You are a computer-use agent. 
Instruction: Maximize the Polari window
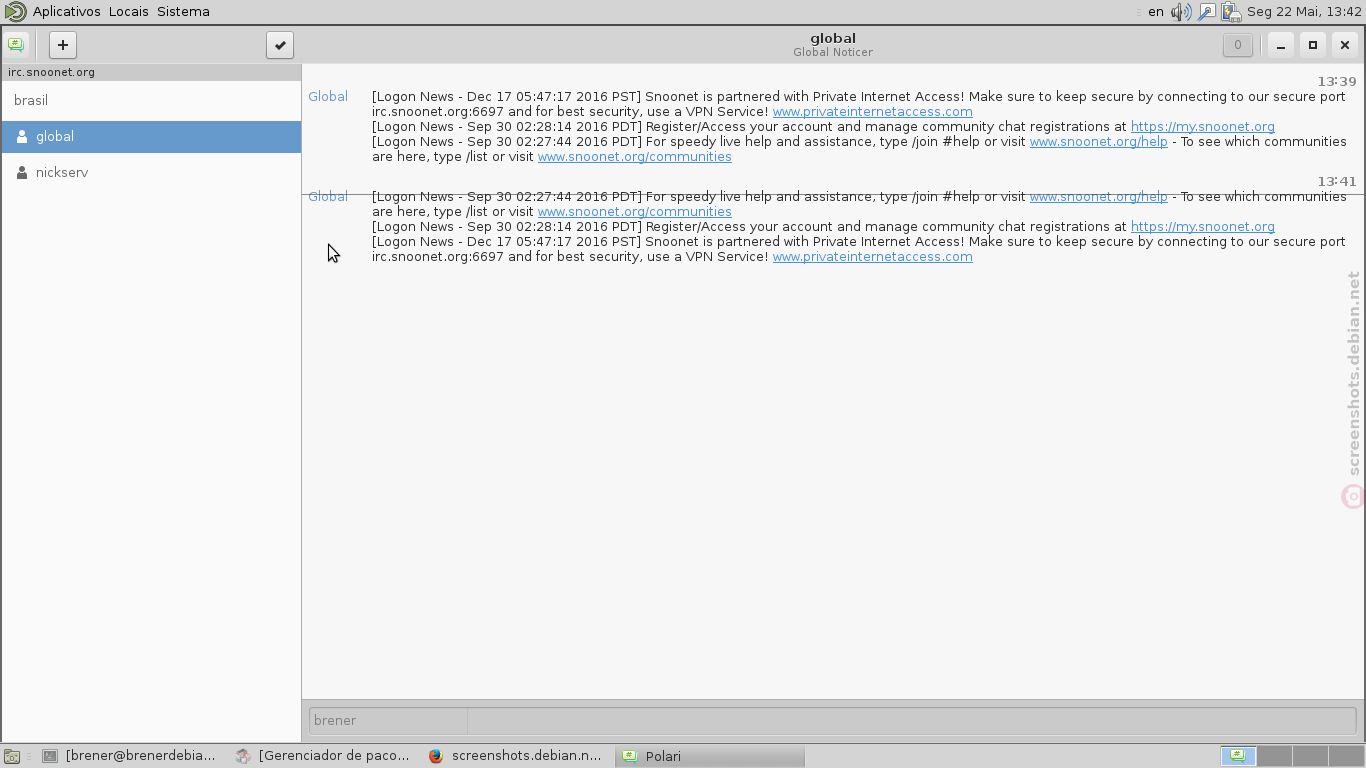1313,45
